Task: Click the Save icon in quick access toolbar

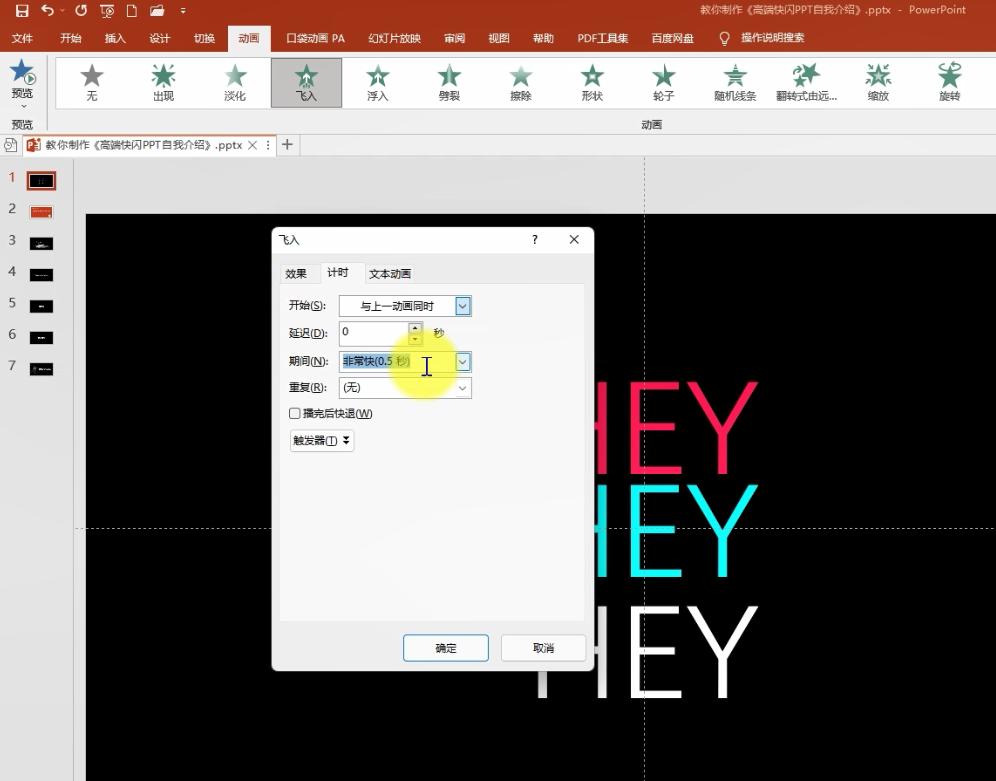Action: (x=22, y=11)
